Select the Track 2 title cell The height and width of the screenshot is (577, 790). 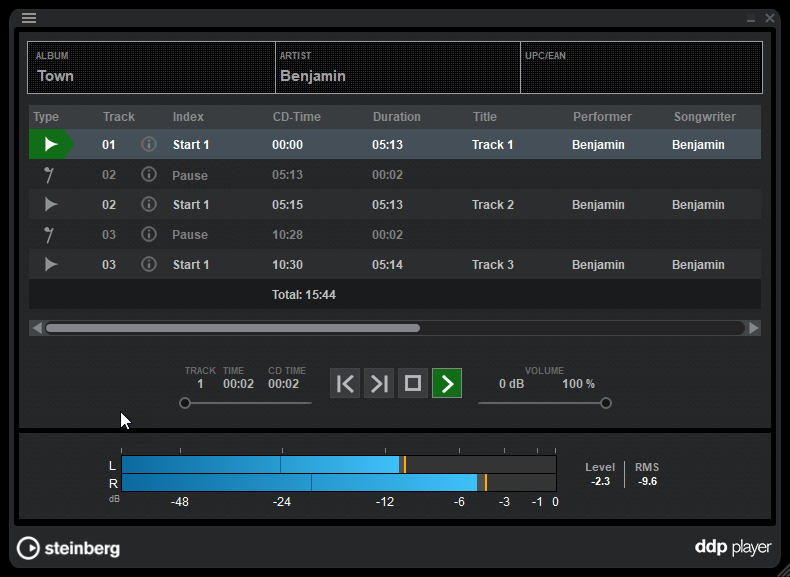pyautogui.click(x=493, y=205)
